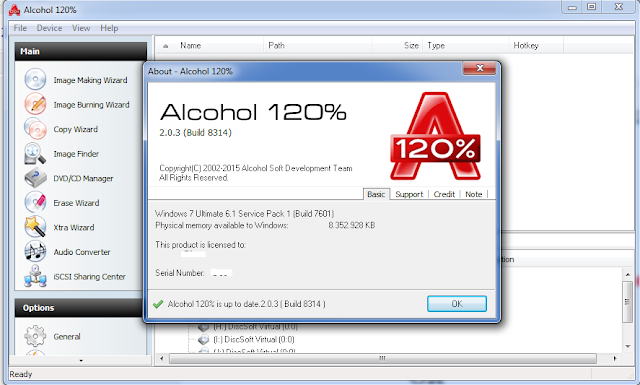The height and width of the screenshot is (385, 640).
Task: Switch to the Credit tab
Action: click(x=444, y=194)
